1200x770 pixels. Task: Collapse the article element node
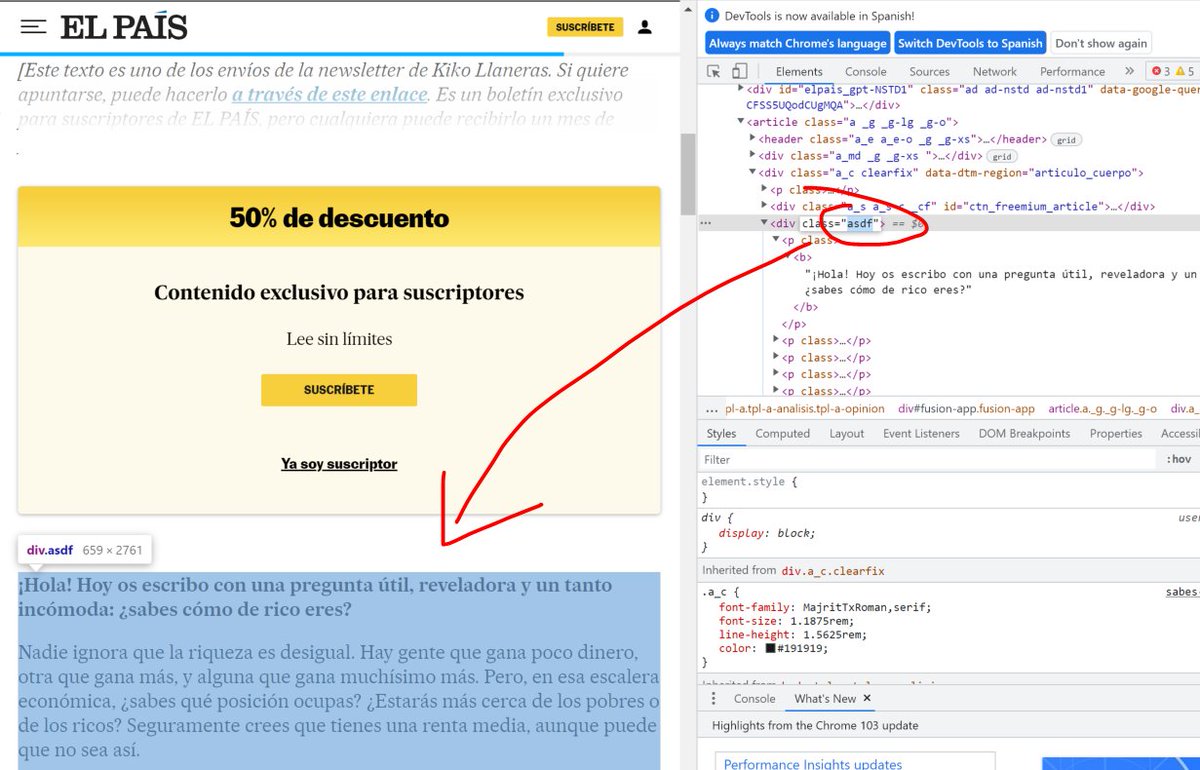click(x=743, y=122)
